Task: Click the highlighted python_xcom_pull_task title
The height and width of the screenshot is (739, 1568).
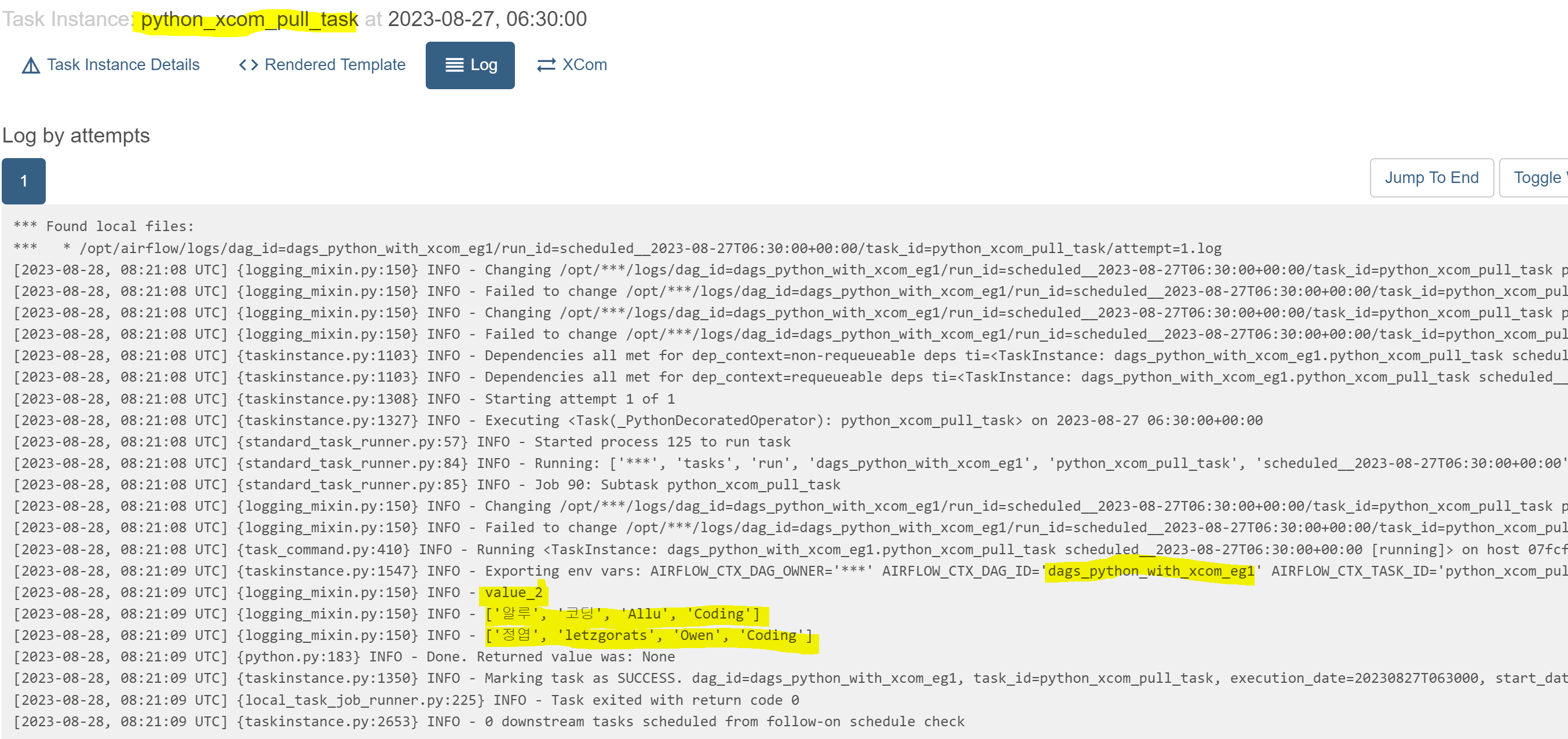Action: pos(248,20)
